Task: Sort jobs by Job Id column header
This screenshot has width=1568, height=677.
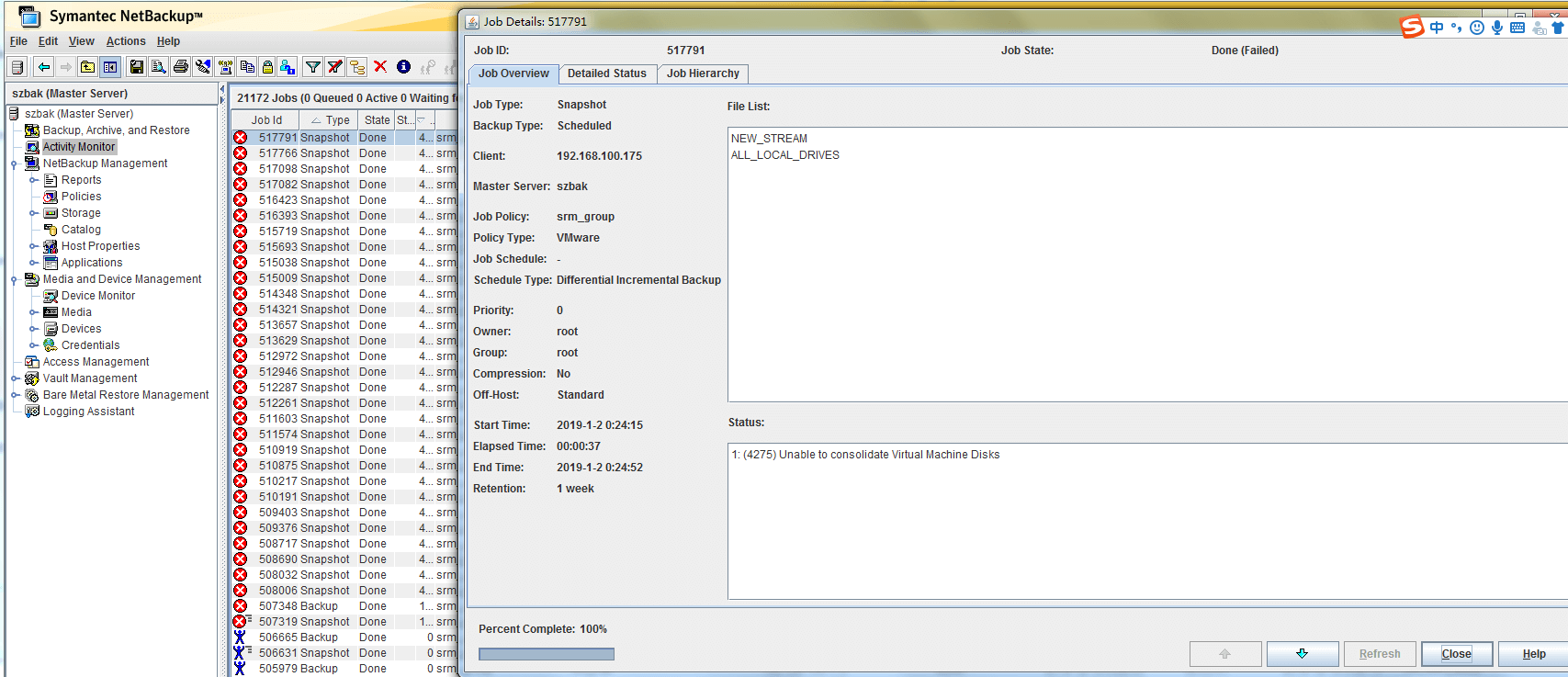Action: [x=267, y=120]
